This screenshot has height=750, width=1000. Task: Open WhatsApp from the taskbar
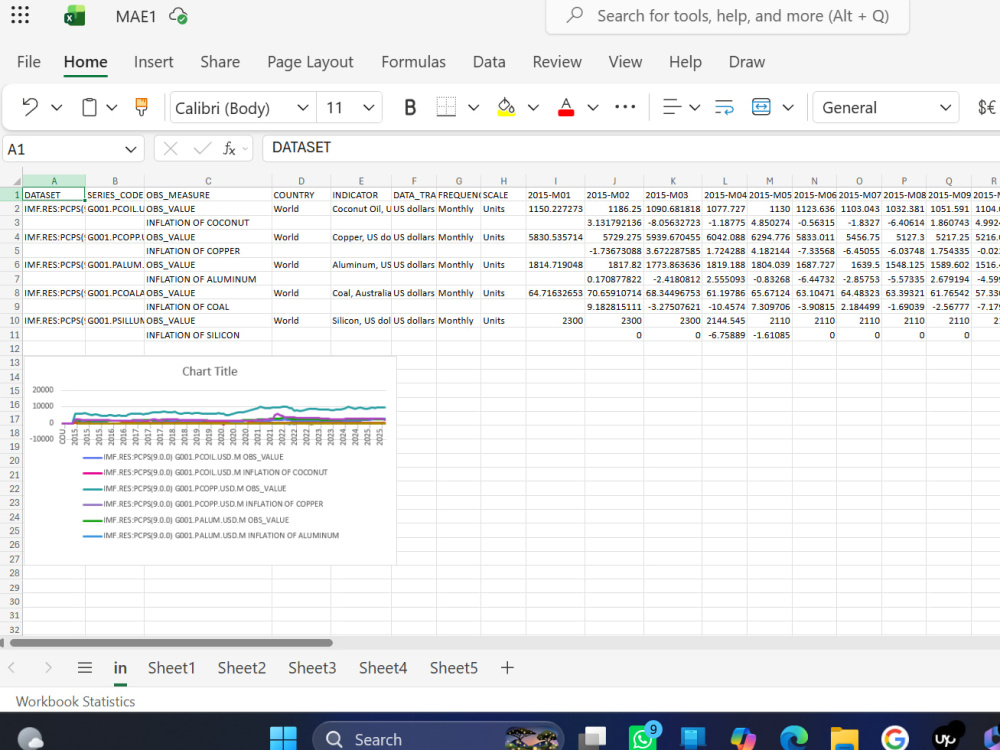point(643,737)
